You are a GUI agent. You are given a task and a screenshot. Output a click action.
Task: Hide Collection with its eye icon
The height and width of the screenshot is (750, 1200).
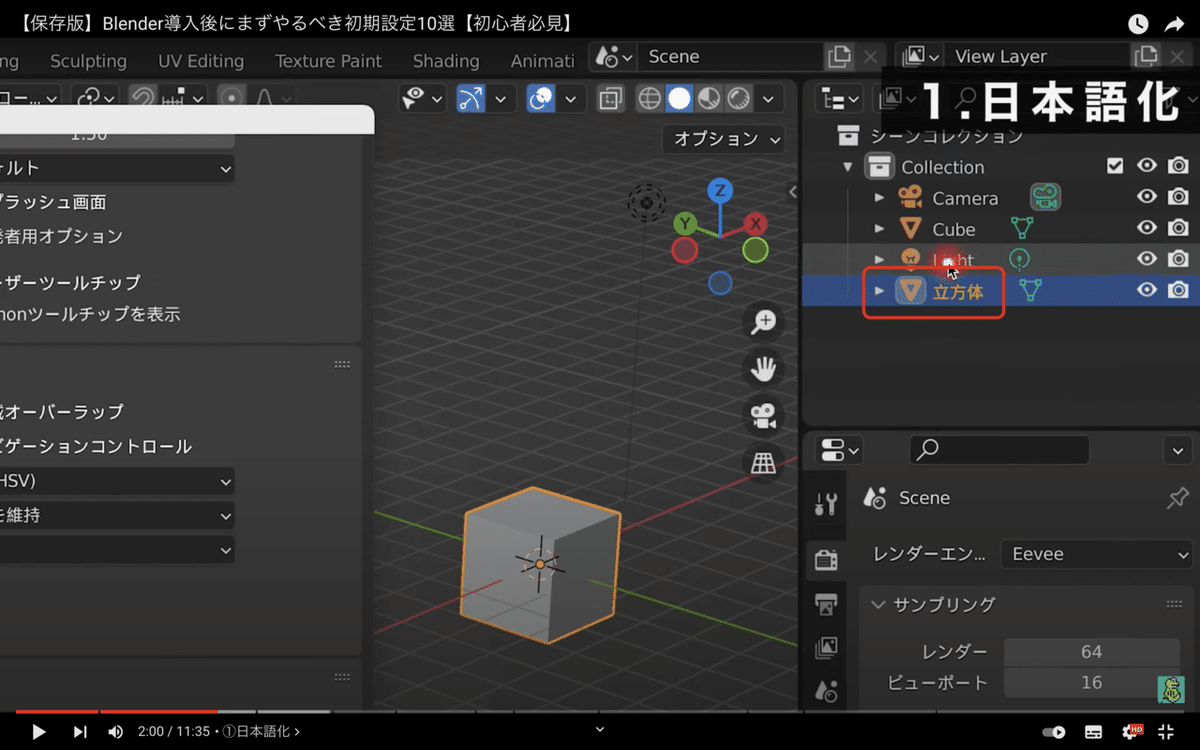pyautogui.click(x=1147, y=166)
